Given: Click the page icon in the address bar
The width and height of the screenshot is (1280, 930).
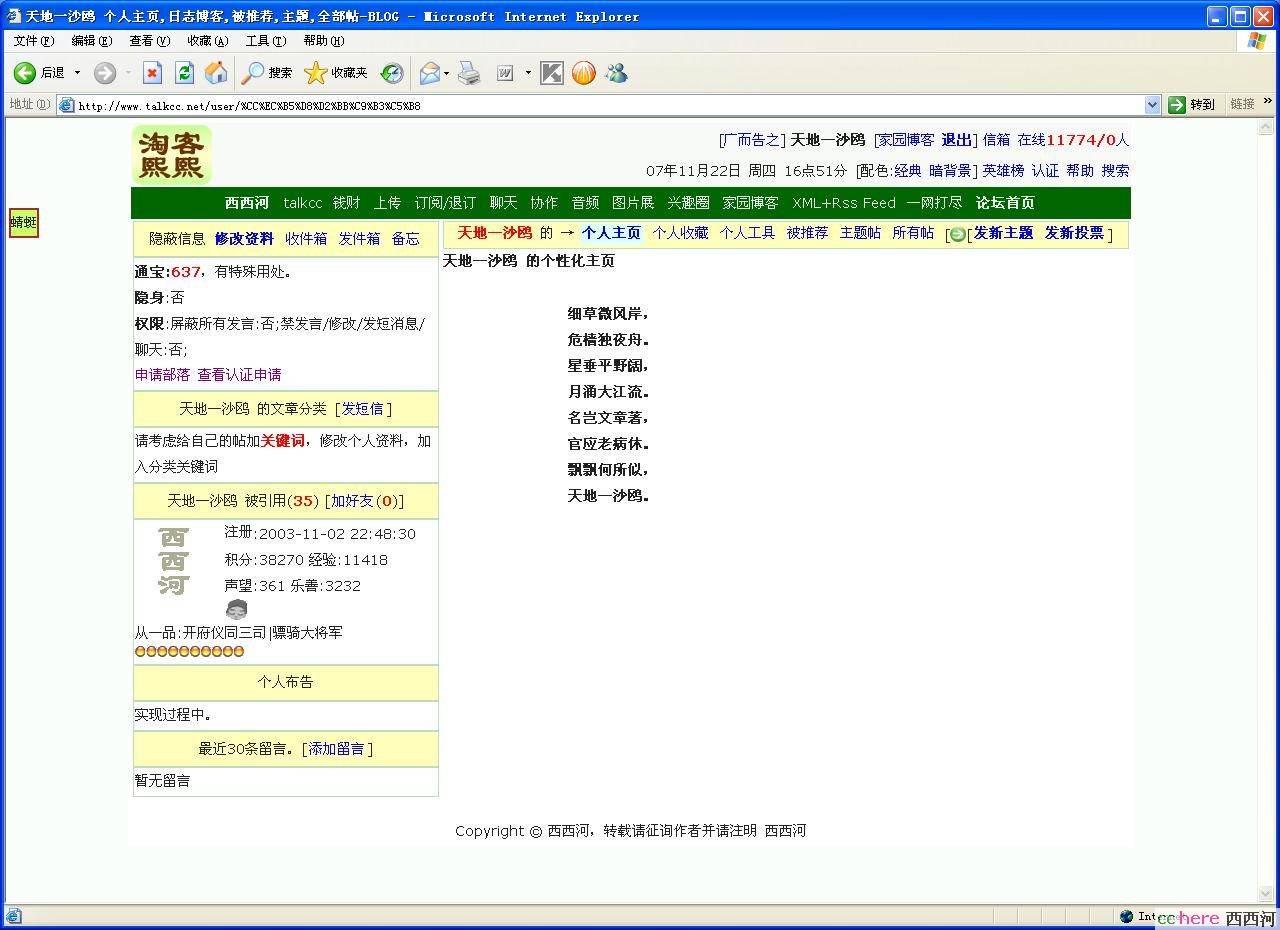Looking at the screenshot, I should 67,105.
